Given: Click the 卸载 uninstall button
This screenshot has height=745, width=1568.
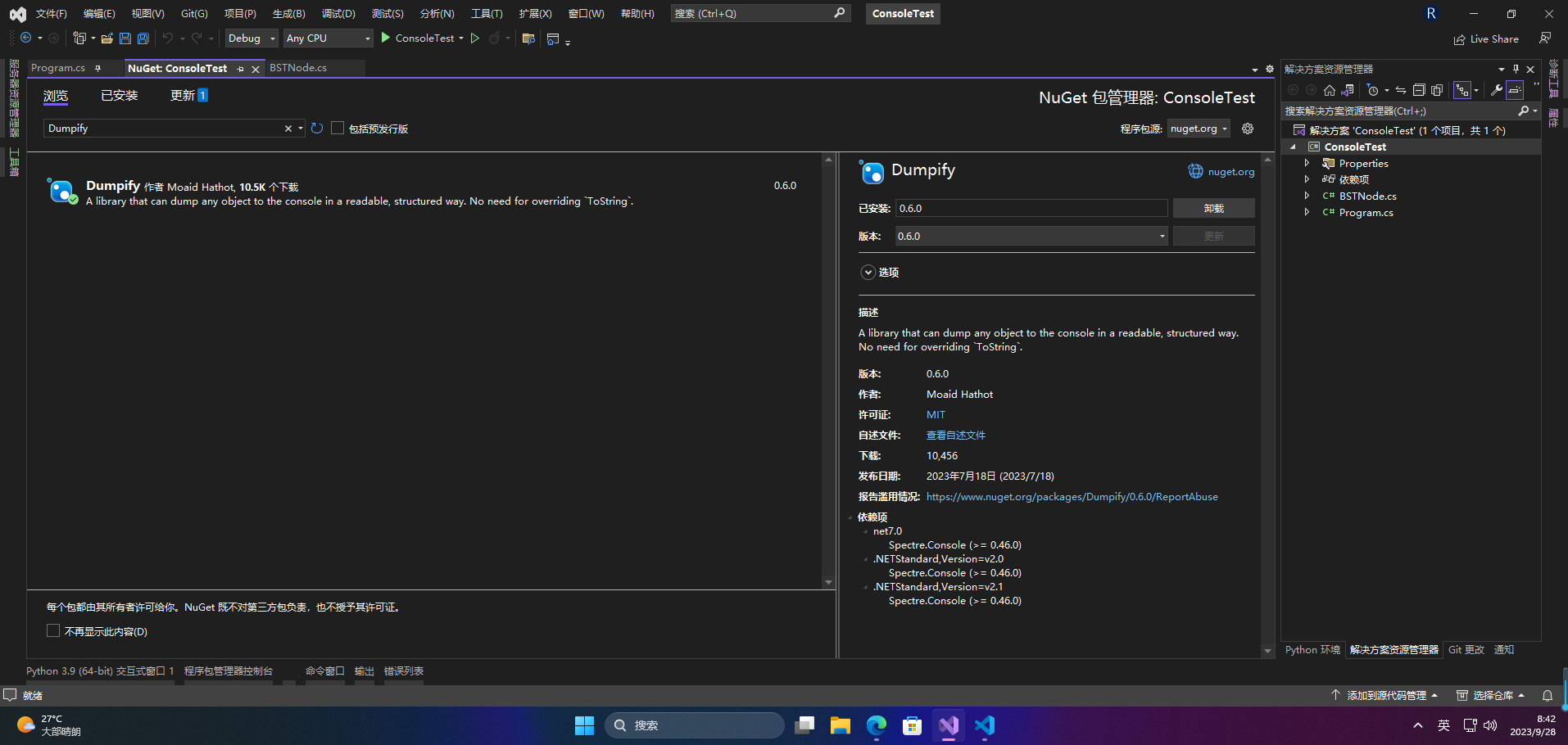Looking at the screenshot, I should pos(1214,208).
